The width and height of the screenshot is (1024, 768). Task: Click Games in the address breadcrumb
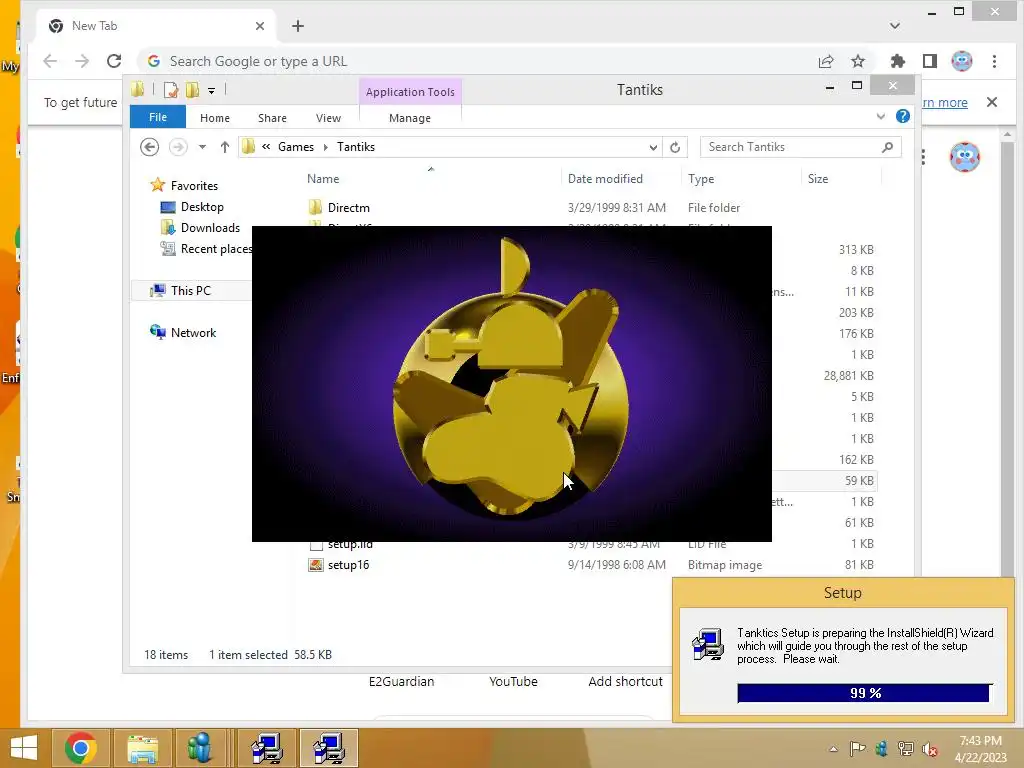click(x=296, y=147)
